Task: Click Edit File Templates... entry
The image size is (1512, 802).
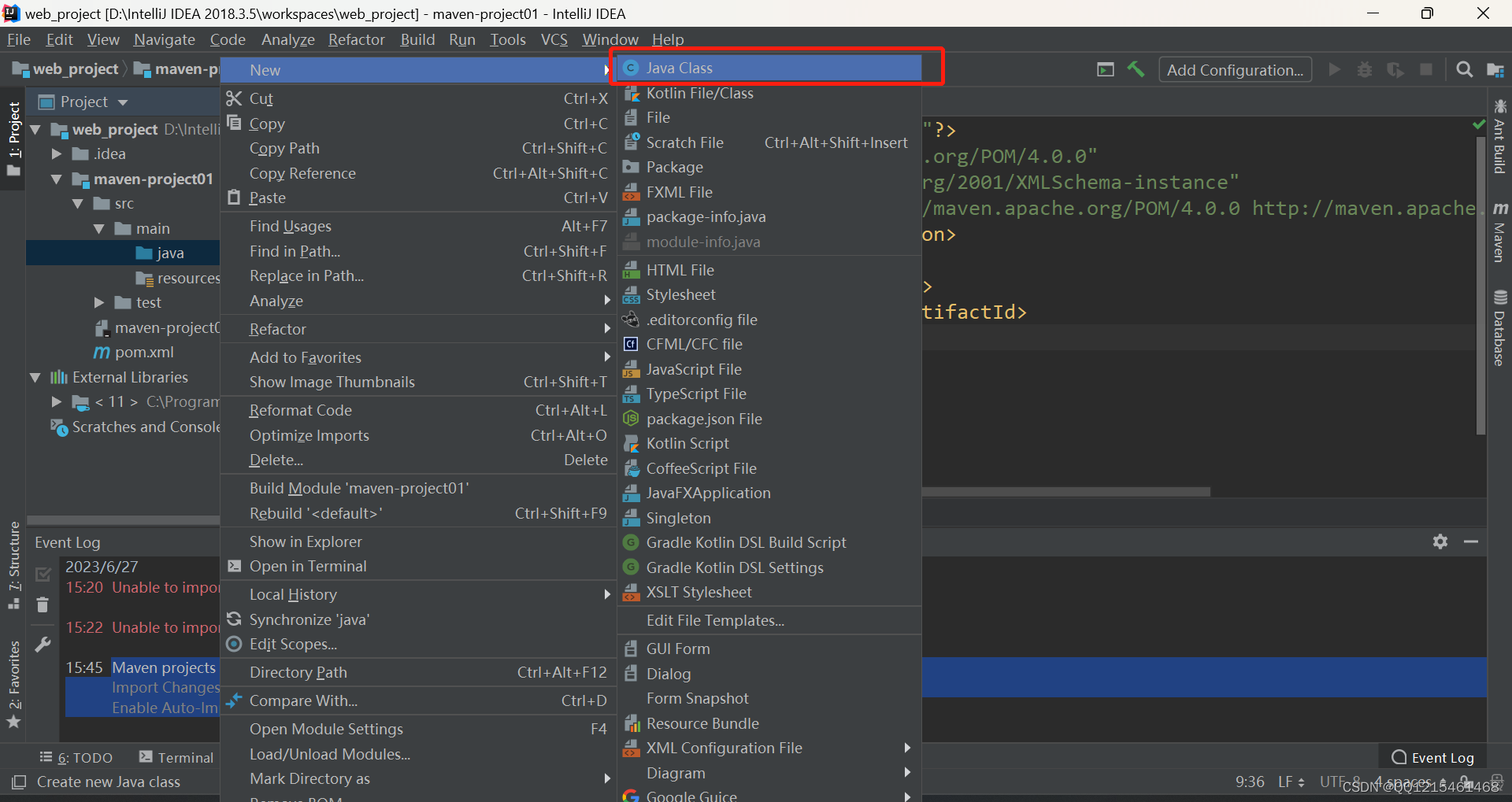Action: point(769,620)
